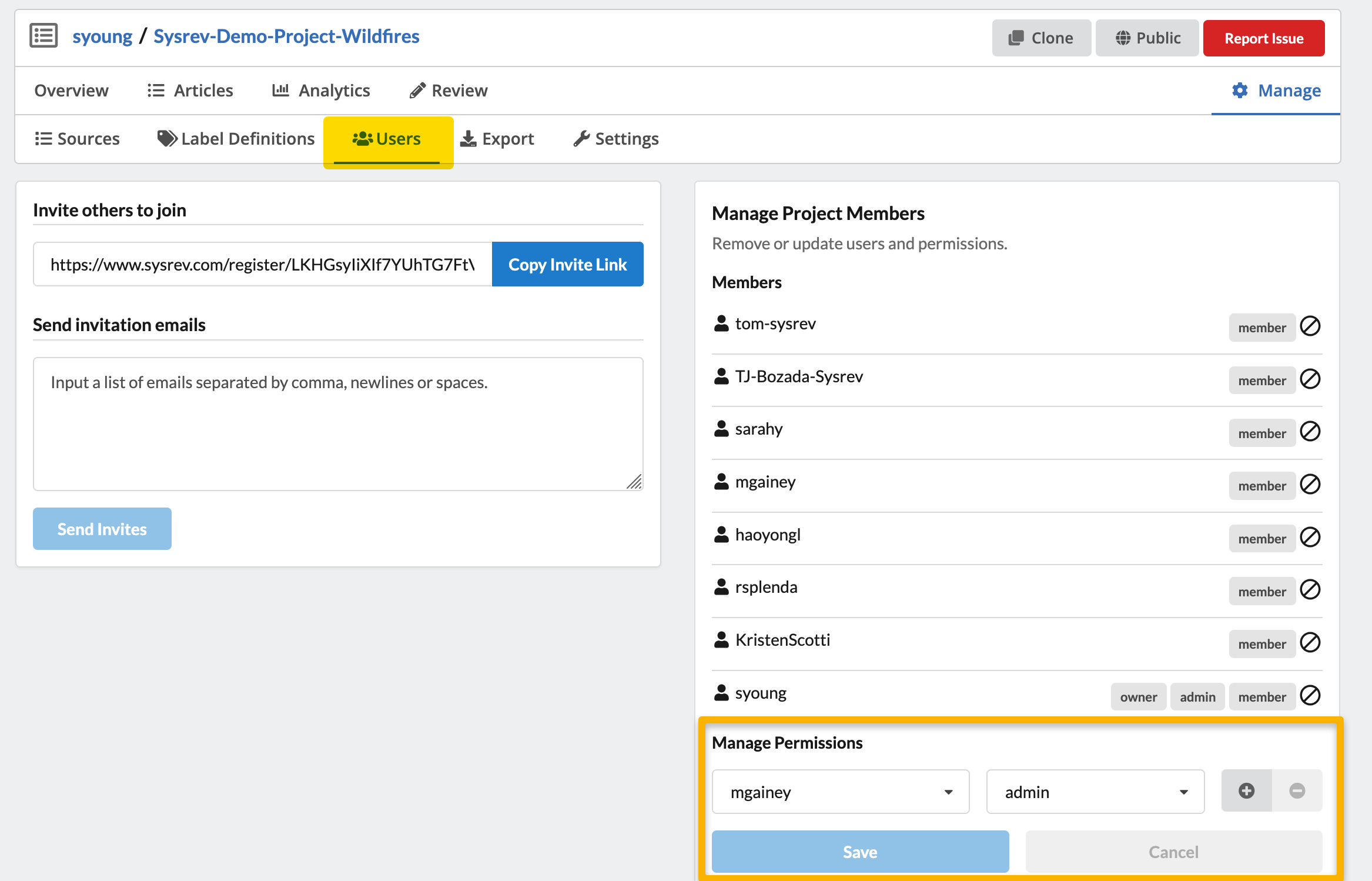
Task: Click the project list icon by syoung
Action: (43, 36)
